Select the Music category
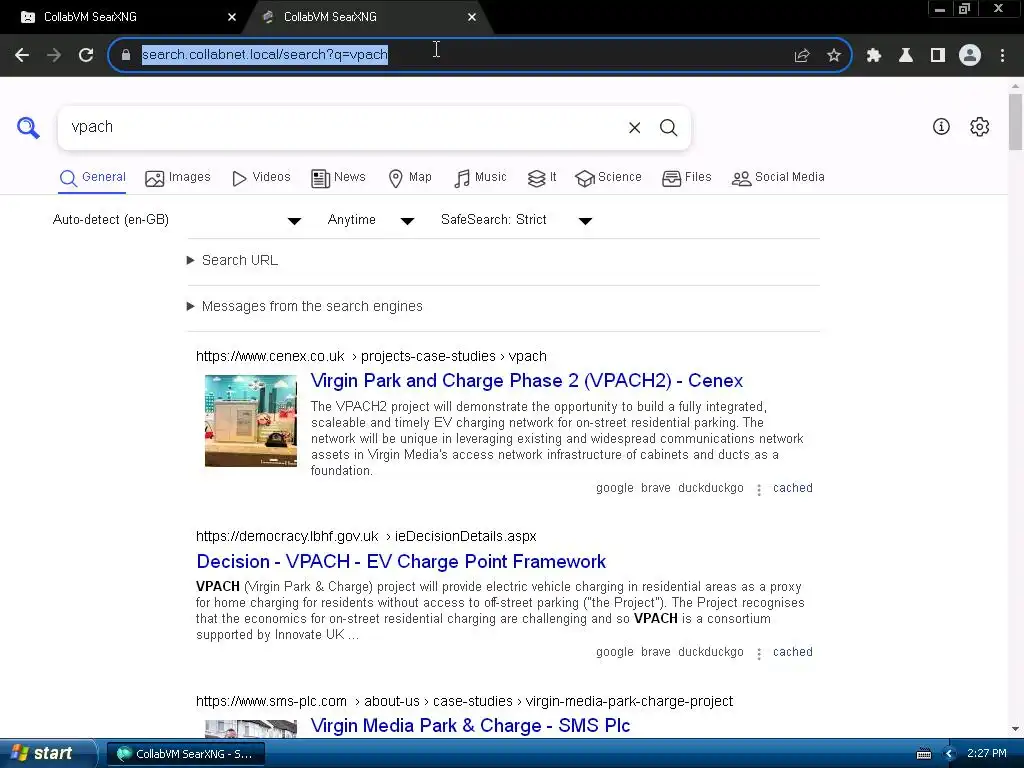 pos(480,177)
